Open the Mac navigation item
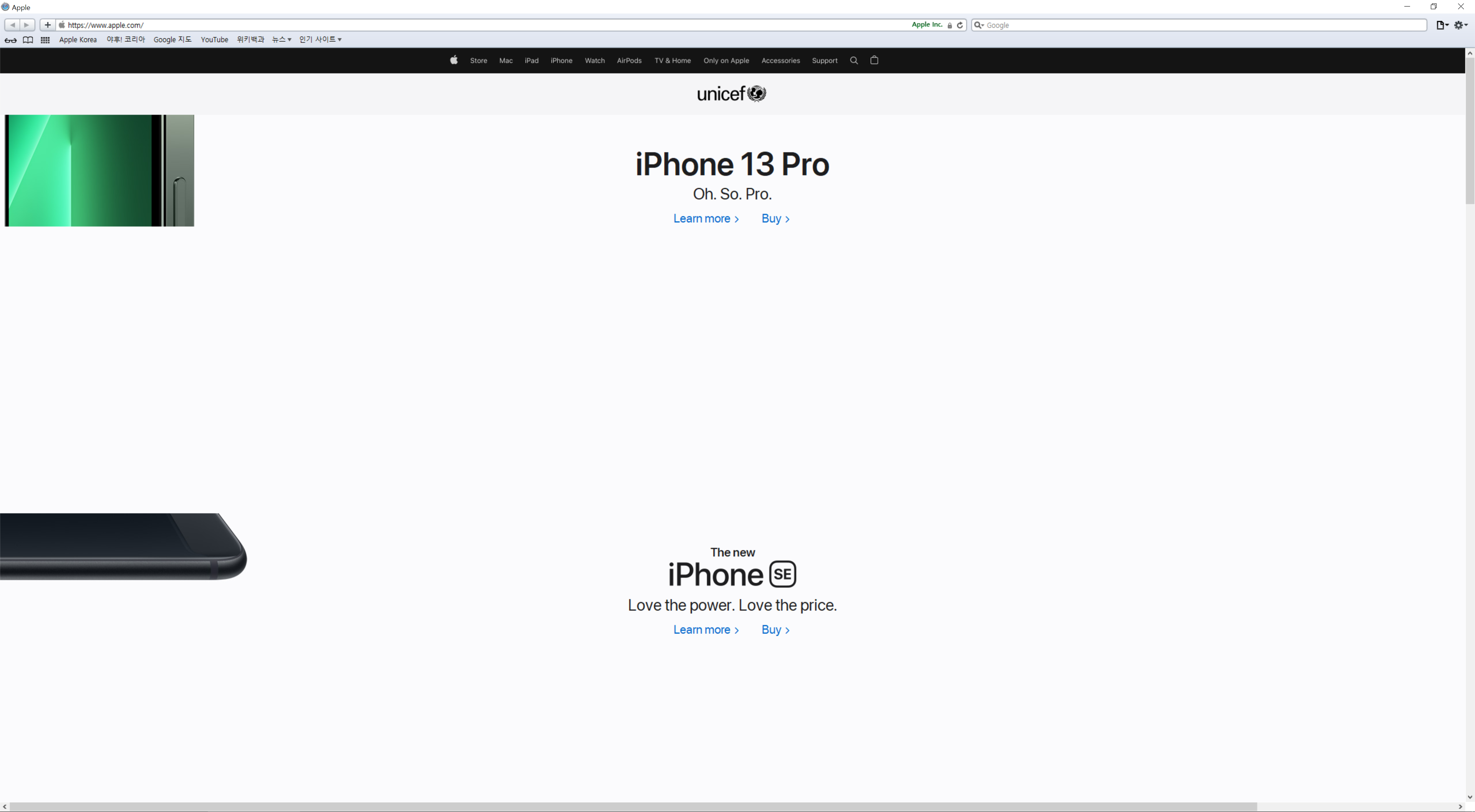The height and width of the screenshot is (812, 1475). point(505,61)
